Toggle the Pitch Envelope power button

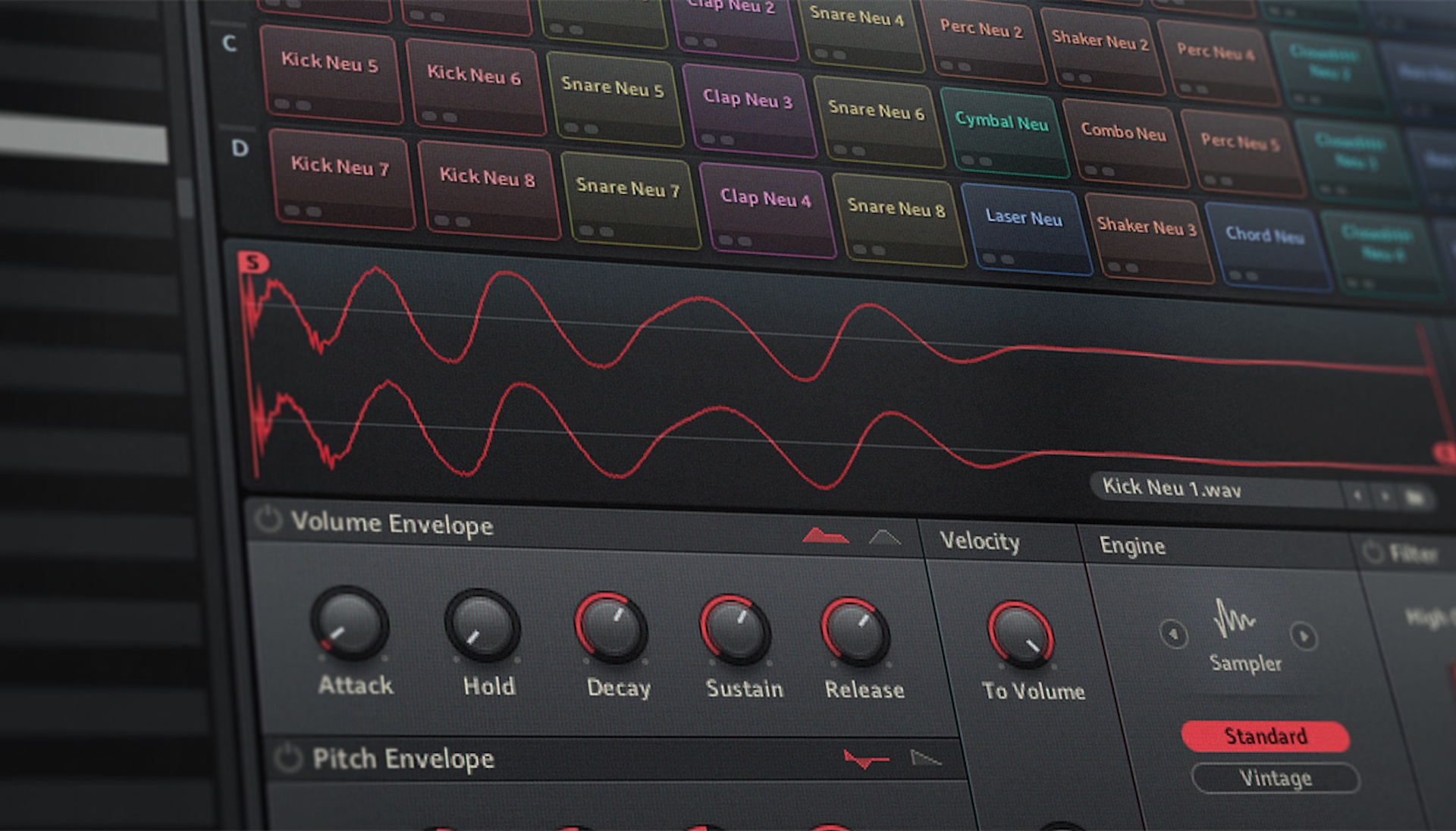(x=287, y=757)
